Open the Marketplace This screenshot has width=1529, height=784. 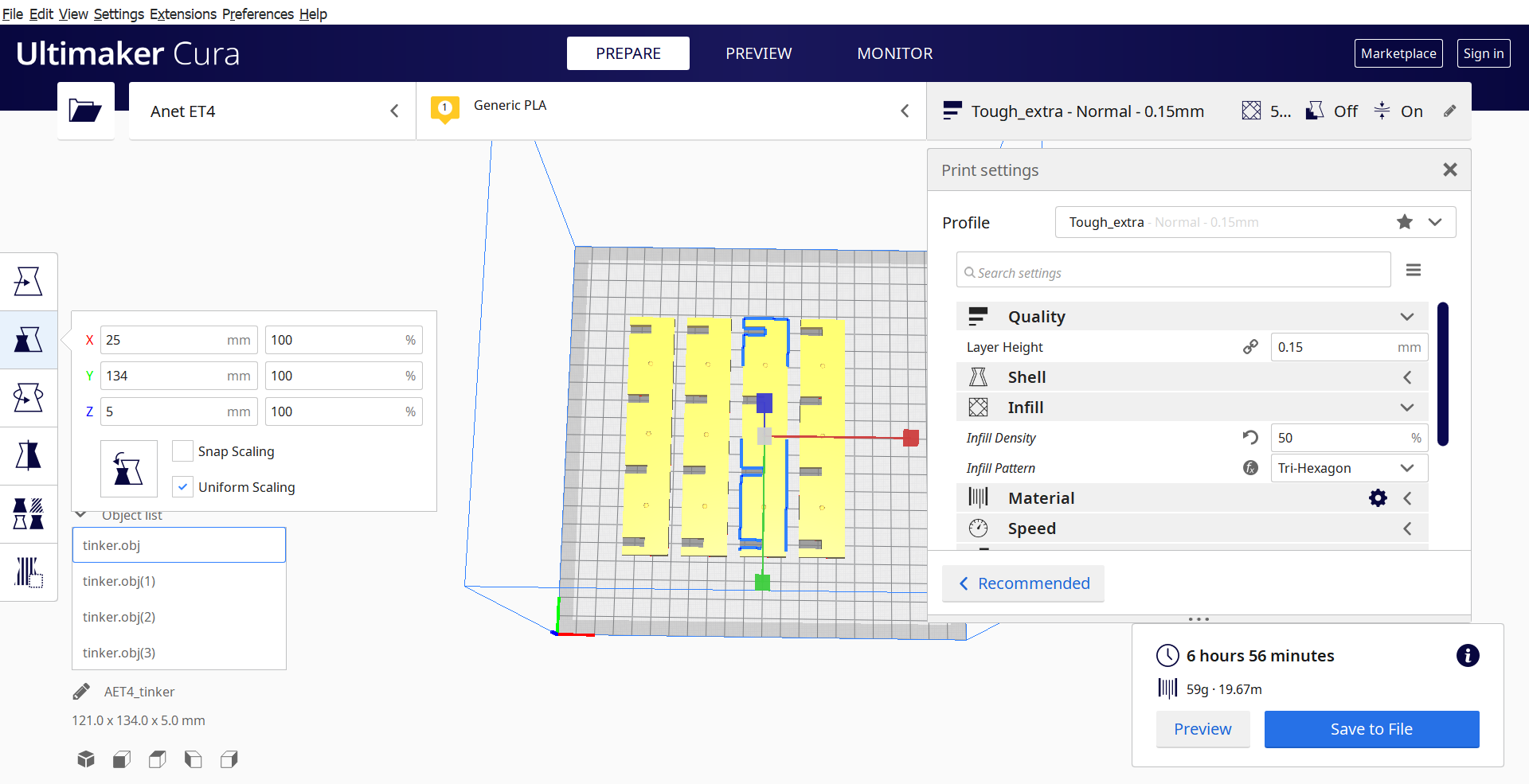click(1398, 53)
